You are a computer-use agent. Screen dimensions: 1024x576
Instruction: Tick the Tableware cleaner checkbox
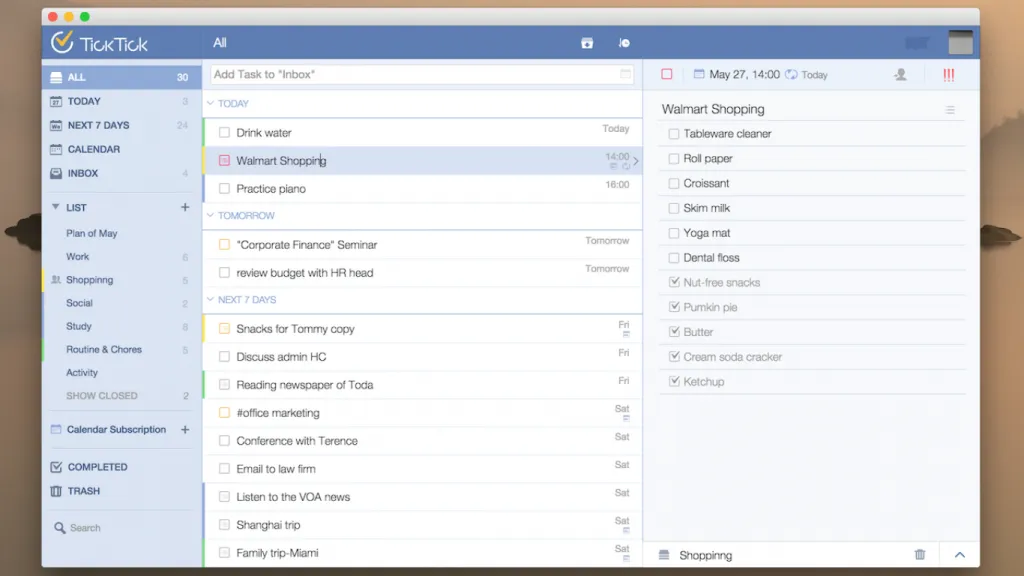point(673,134)
